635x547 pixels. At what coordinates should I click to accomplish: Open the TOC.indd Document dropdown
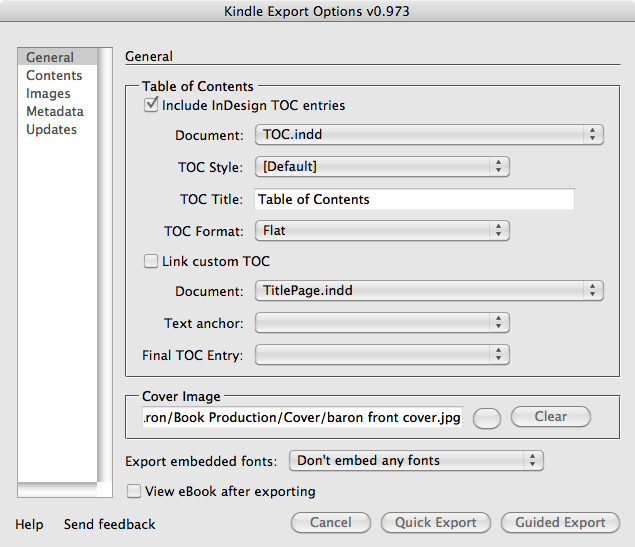429,135
